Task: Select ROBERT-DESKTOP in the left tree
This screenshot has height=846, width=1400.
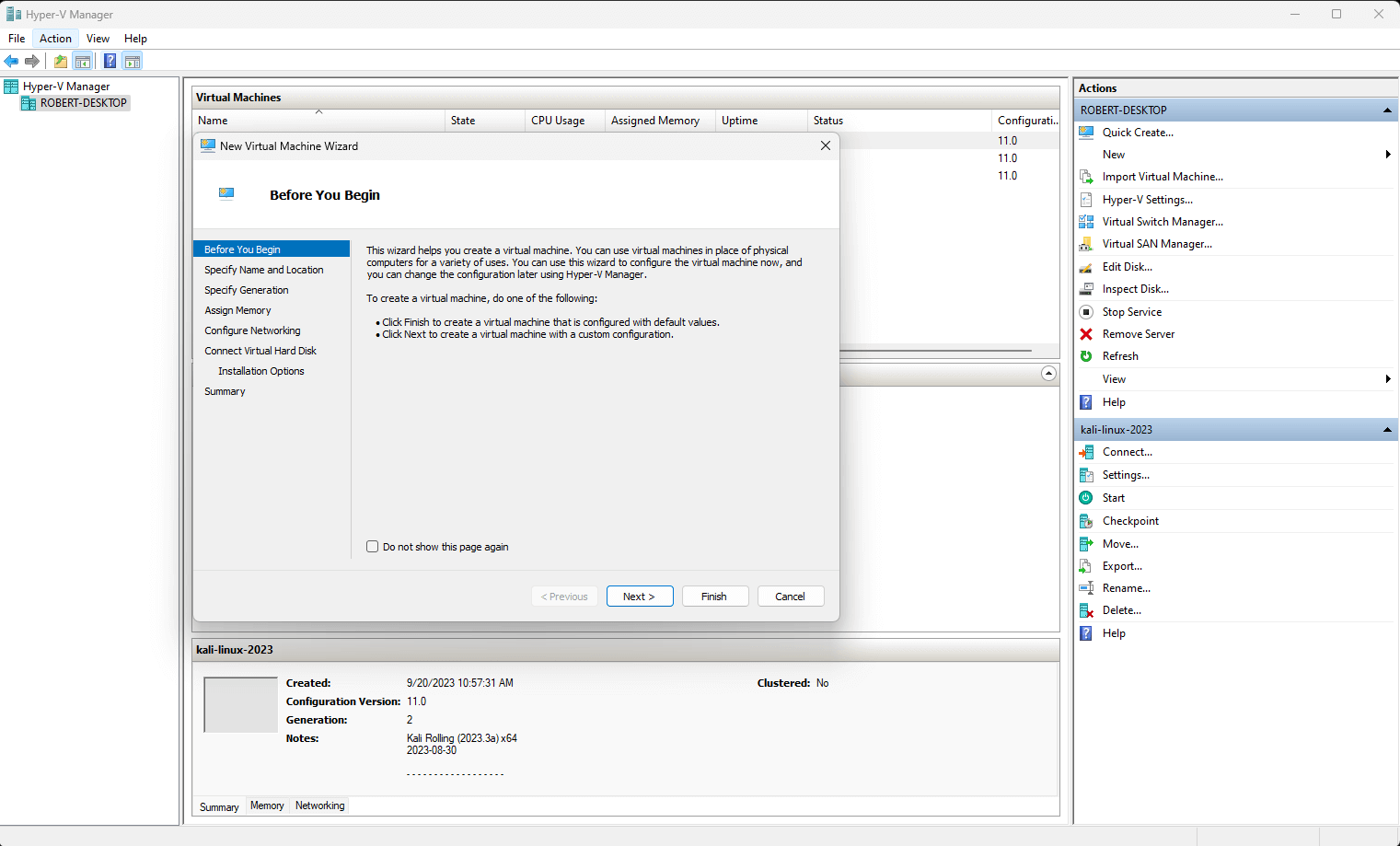Action: [81, 102]
